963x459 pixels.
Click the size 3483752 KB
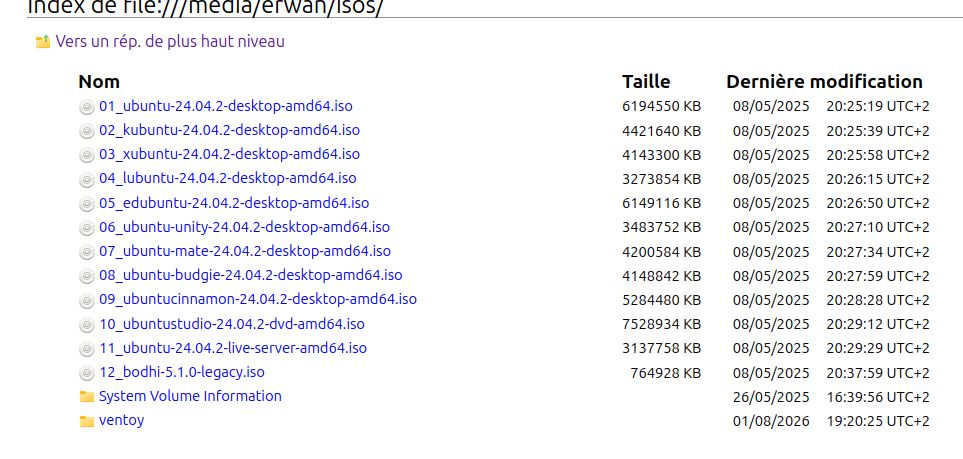[661, 228]
